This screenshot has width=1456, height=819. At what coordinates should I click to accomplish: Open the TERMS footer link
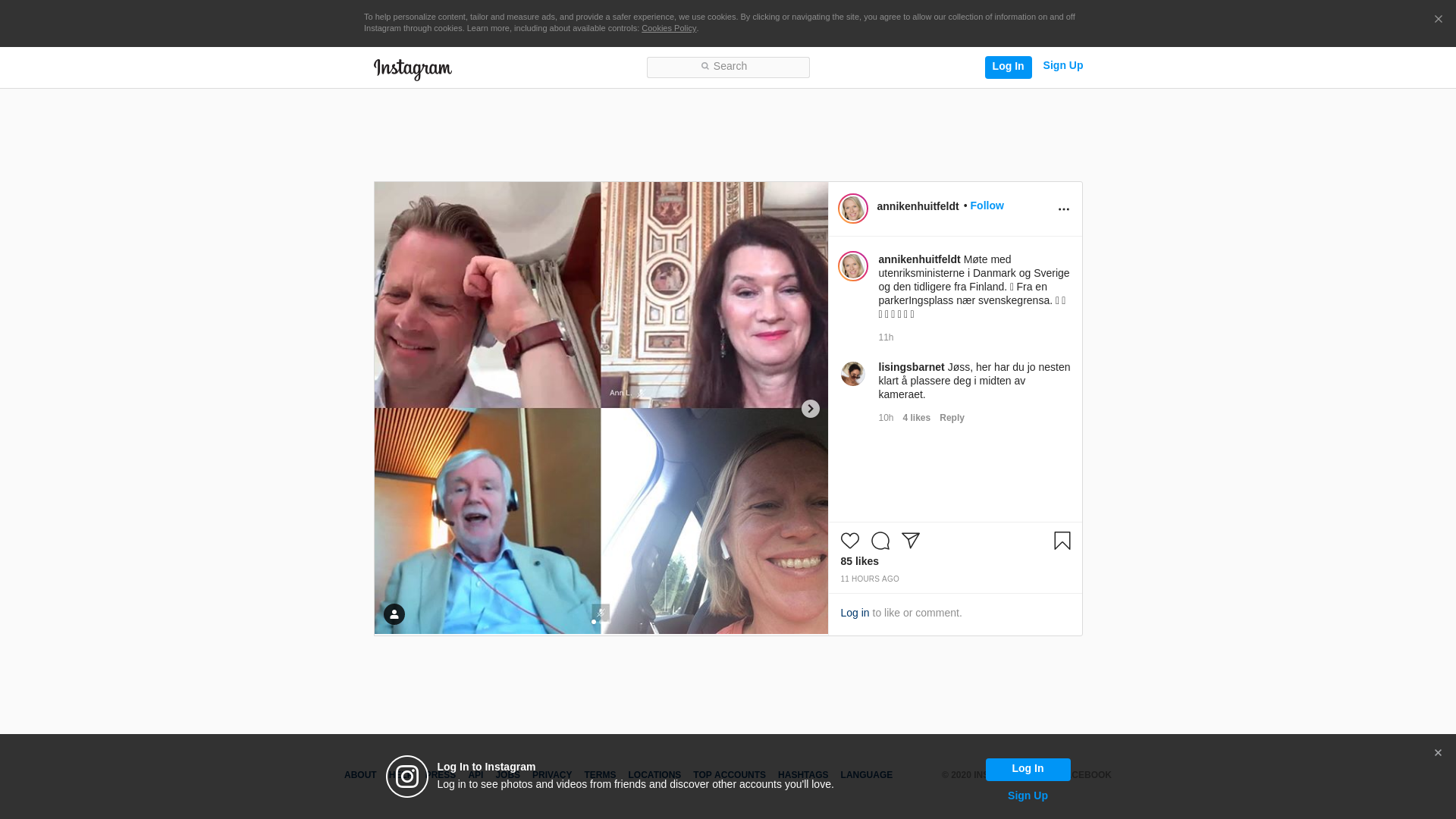(x=600, y=775)
